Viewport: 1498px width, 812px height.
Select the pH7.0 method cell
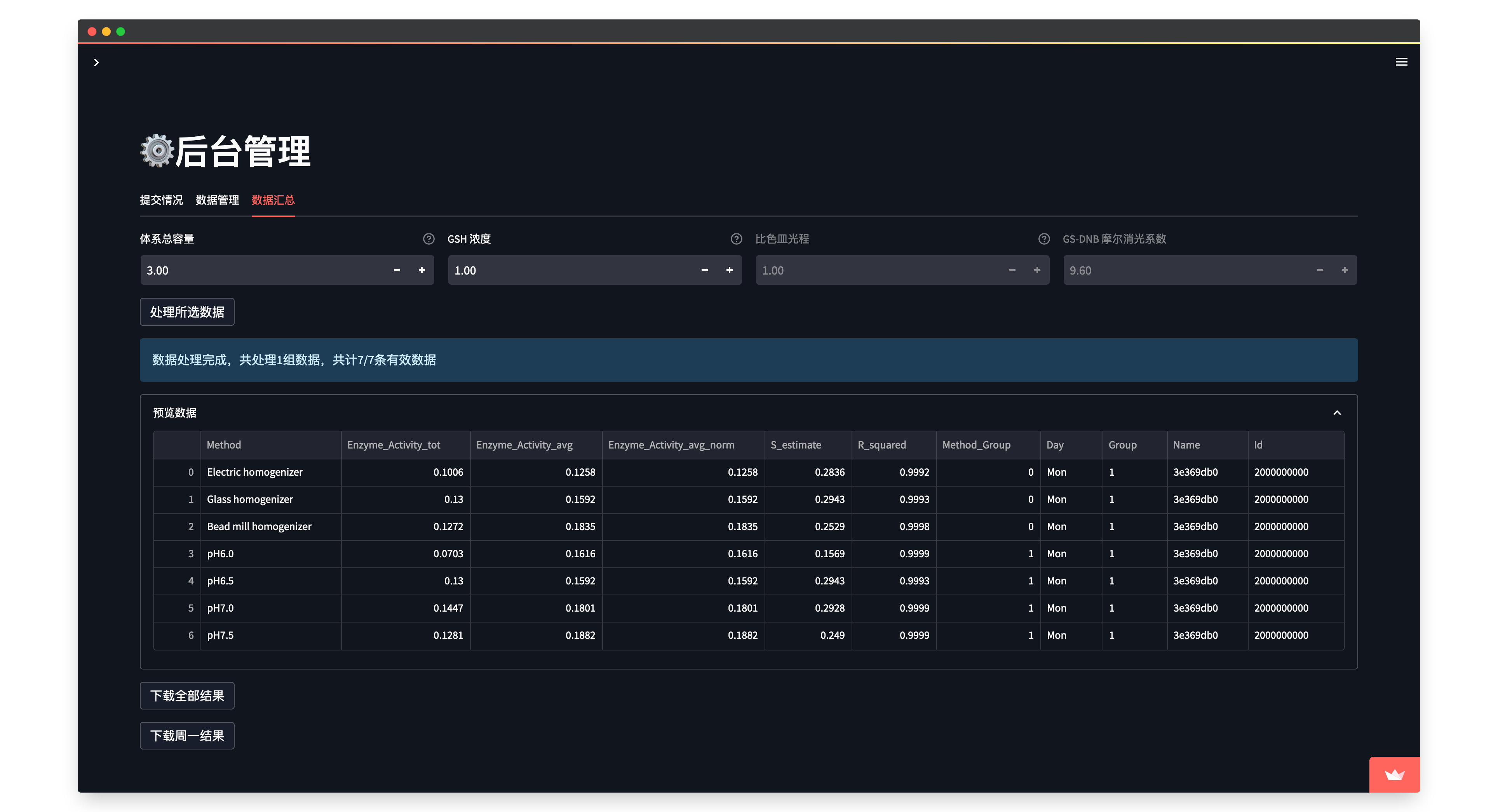[271, 609]
